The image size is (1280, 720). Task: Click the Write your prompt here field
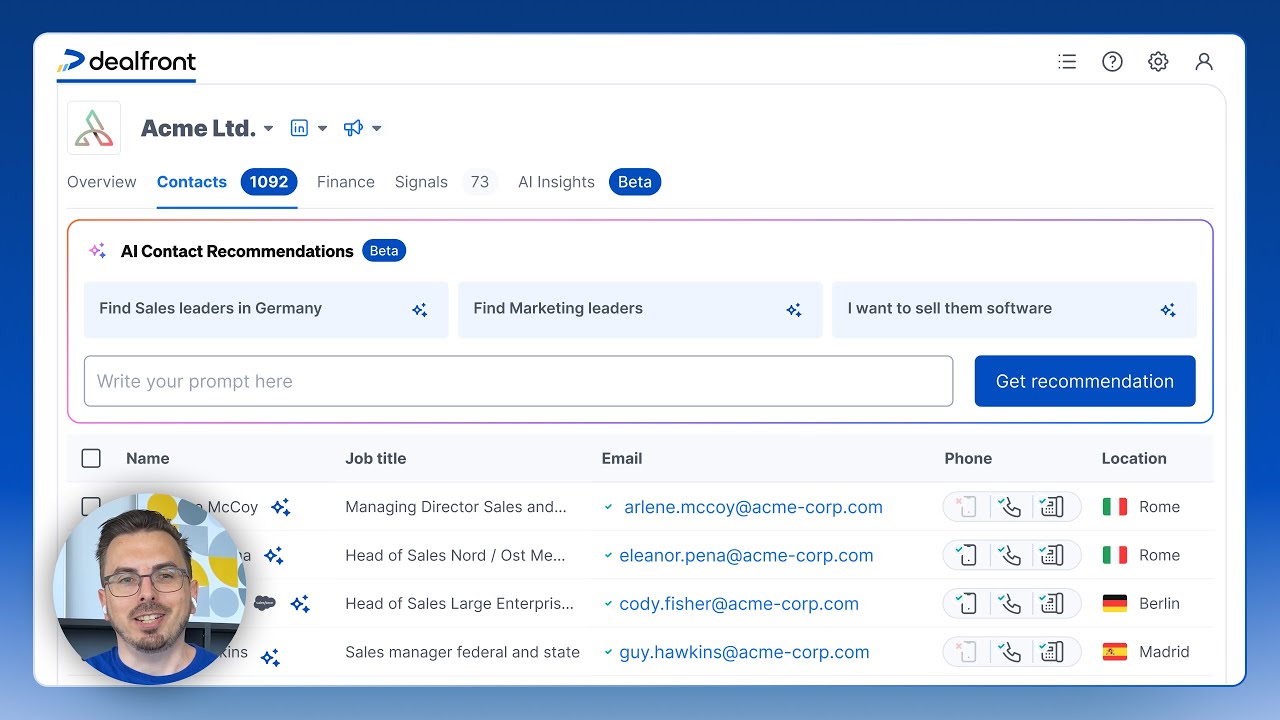[x=518, y=381]
